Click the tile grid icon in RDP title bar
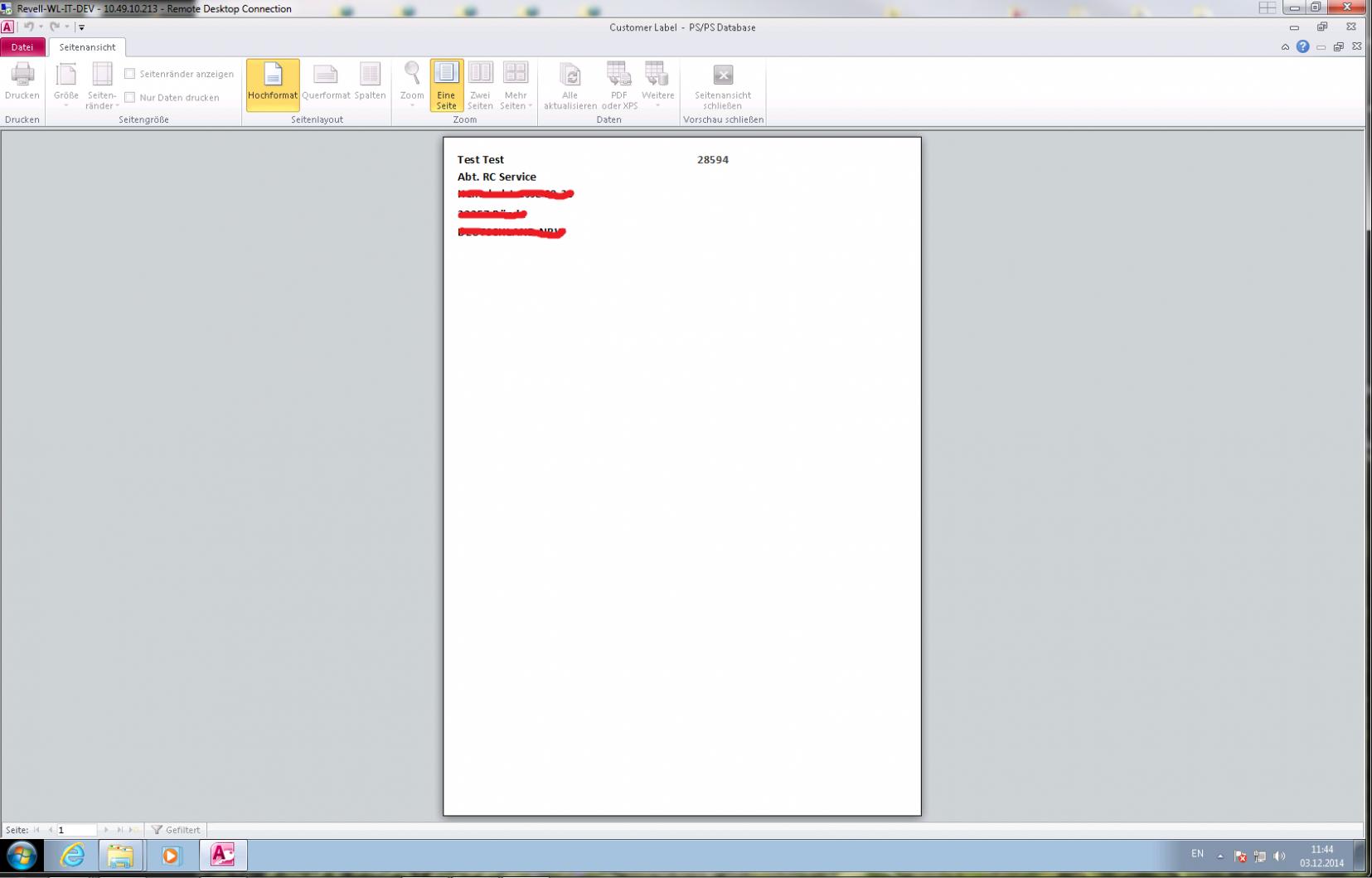 point(1268,8)
